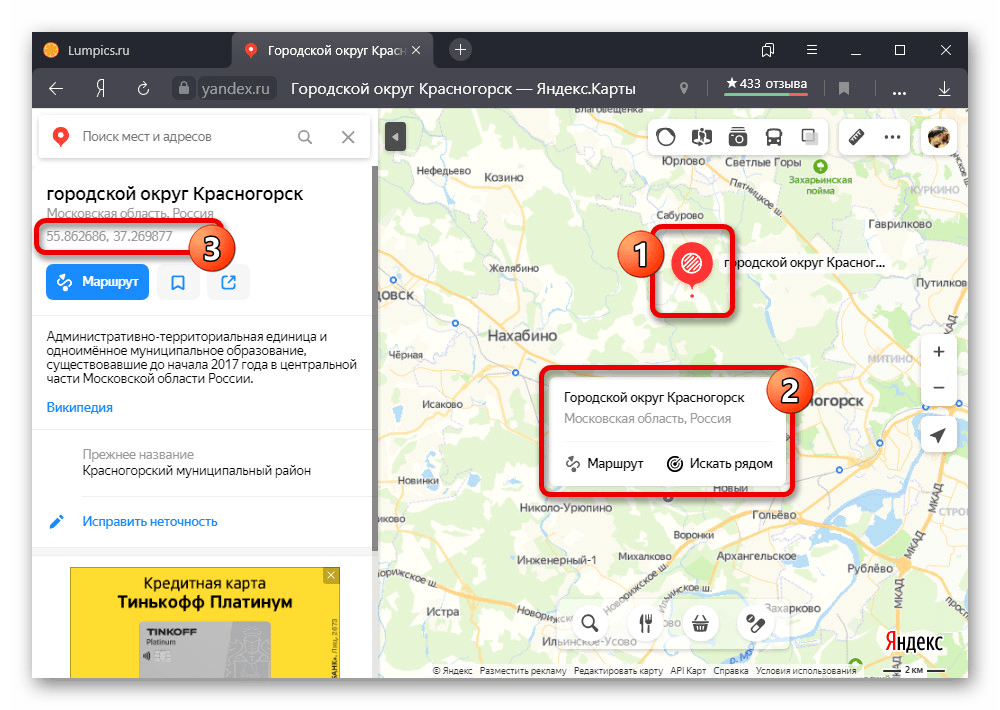Click the share icon in sidebar

click(x=228, y=282)
